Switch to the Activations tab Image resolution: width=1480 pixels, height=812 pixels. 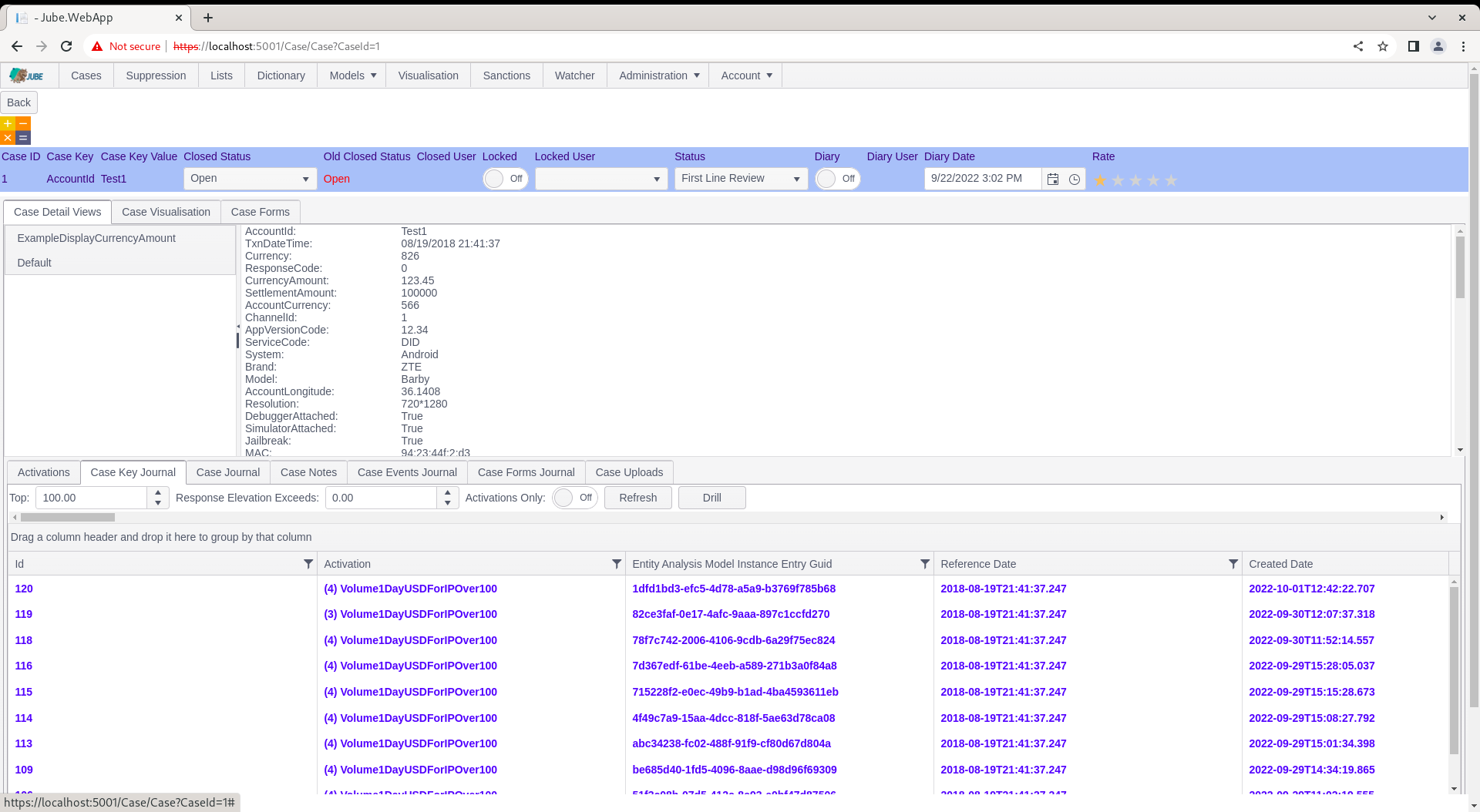43,472
